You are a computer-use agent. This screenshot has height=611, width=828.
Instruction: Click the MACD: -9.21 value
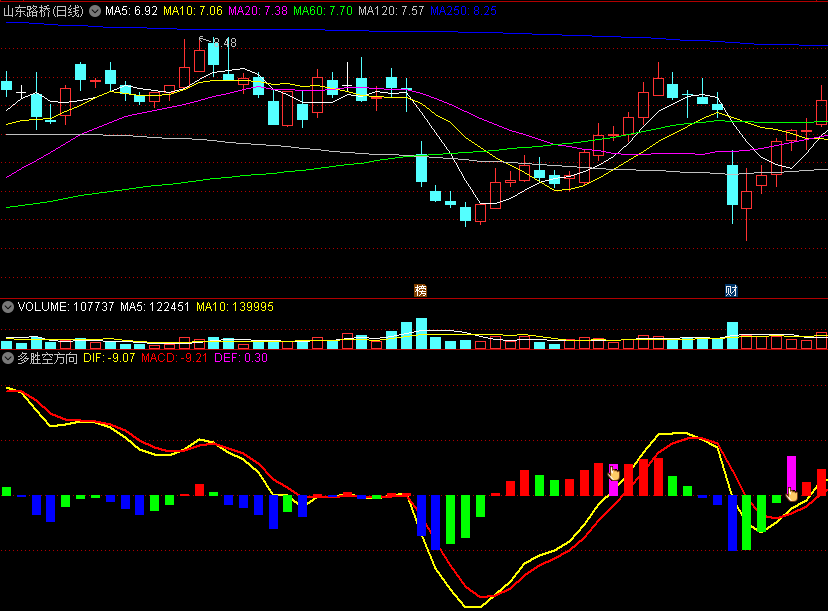pos(174,358)
